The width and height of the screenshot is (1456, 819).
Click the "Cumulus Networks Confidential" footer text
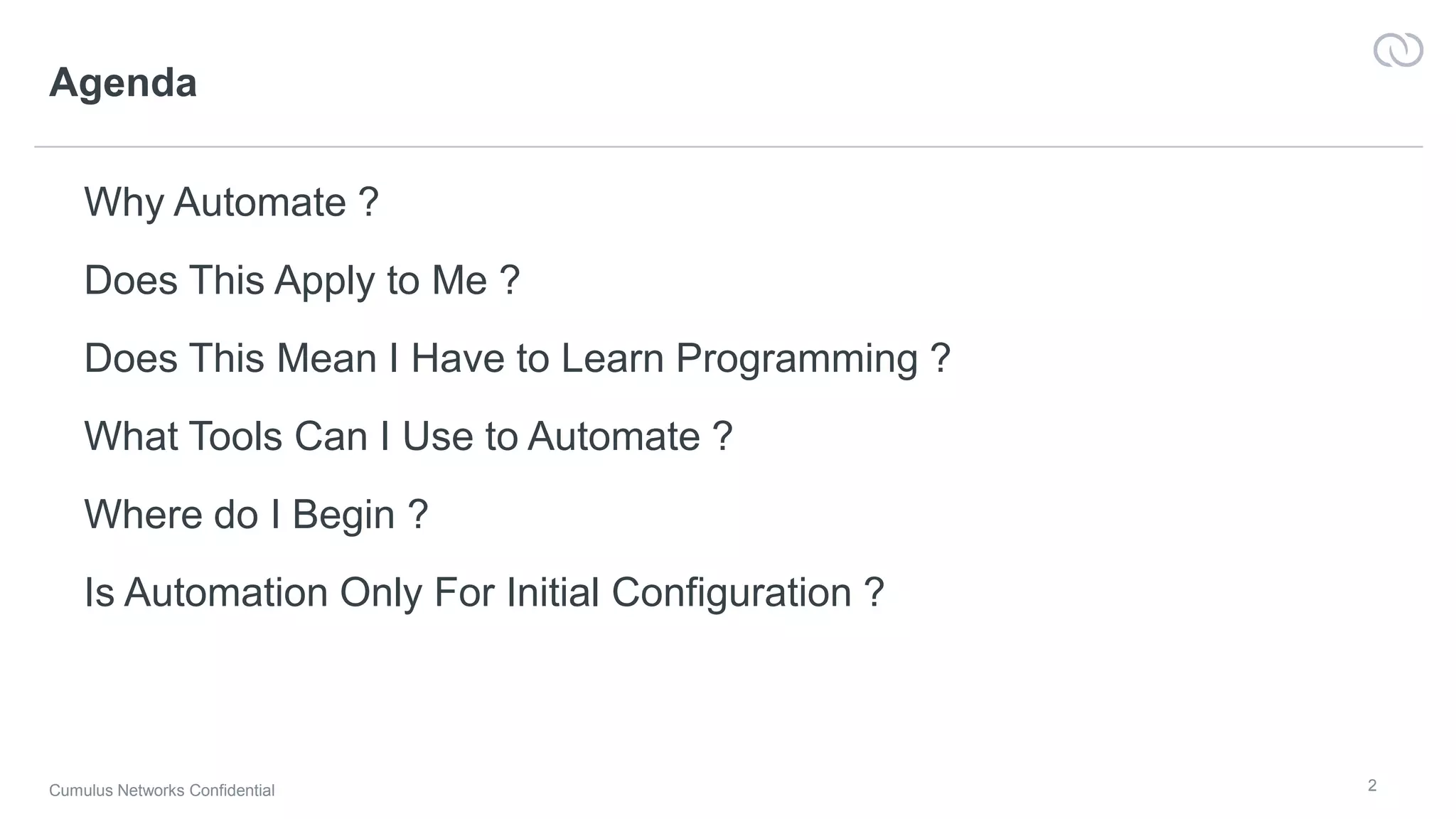coord(161,791)
